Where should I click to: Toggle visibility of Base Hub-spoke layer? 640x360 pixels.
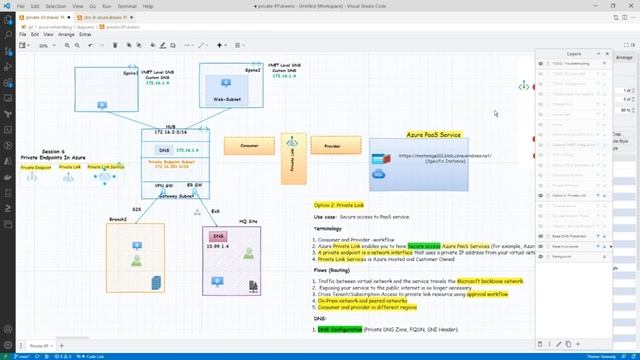(x=541, y=247)
